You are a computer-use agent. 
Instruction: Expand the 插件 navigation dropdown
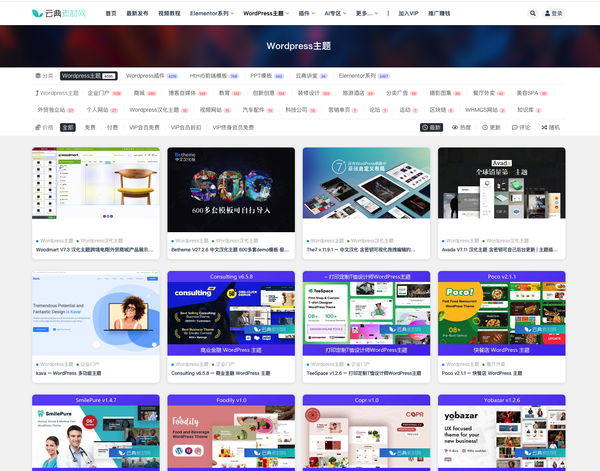pyautogui.click(x=307, y=13)
